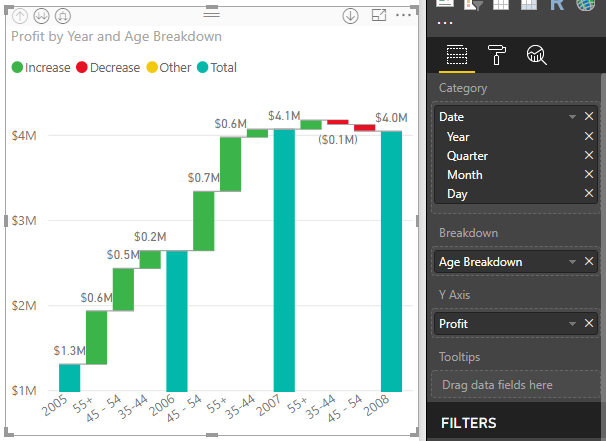Remove Quarter from the Date hierarchy

[589, 155]
